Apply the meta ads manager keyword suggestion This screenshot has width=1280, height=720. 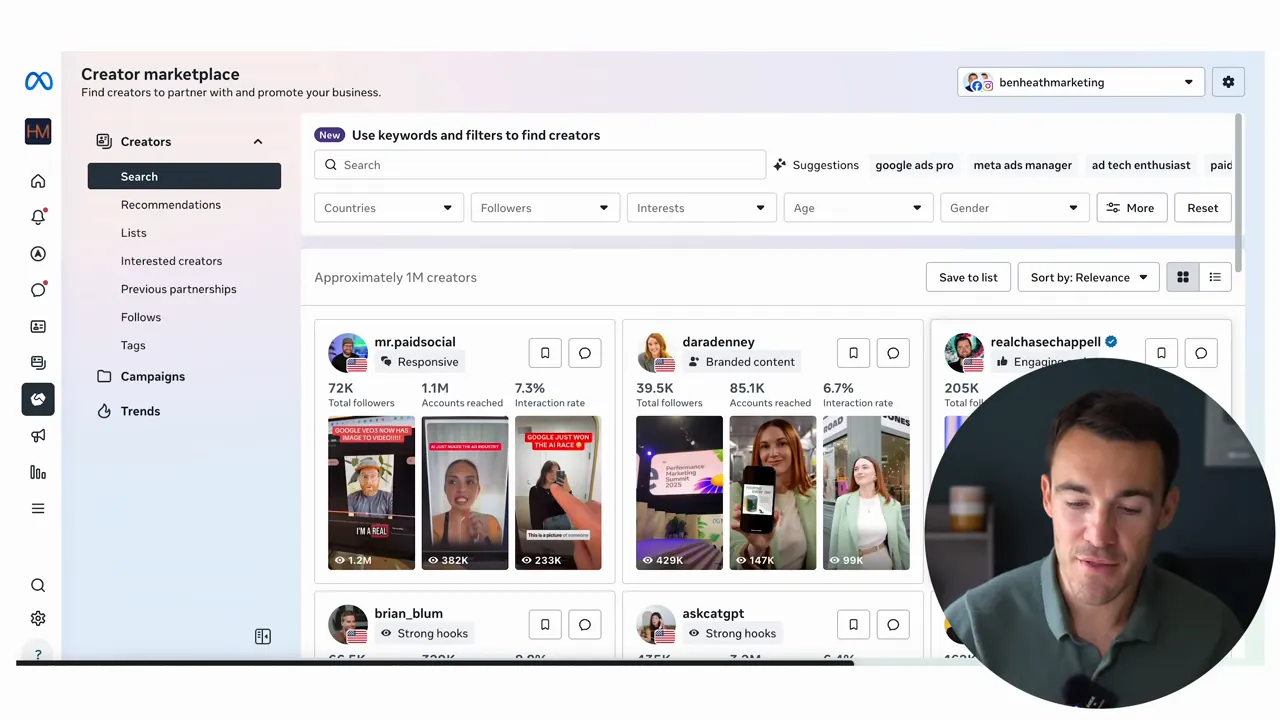tap(1022, 165)
